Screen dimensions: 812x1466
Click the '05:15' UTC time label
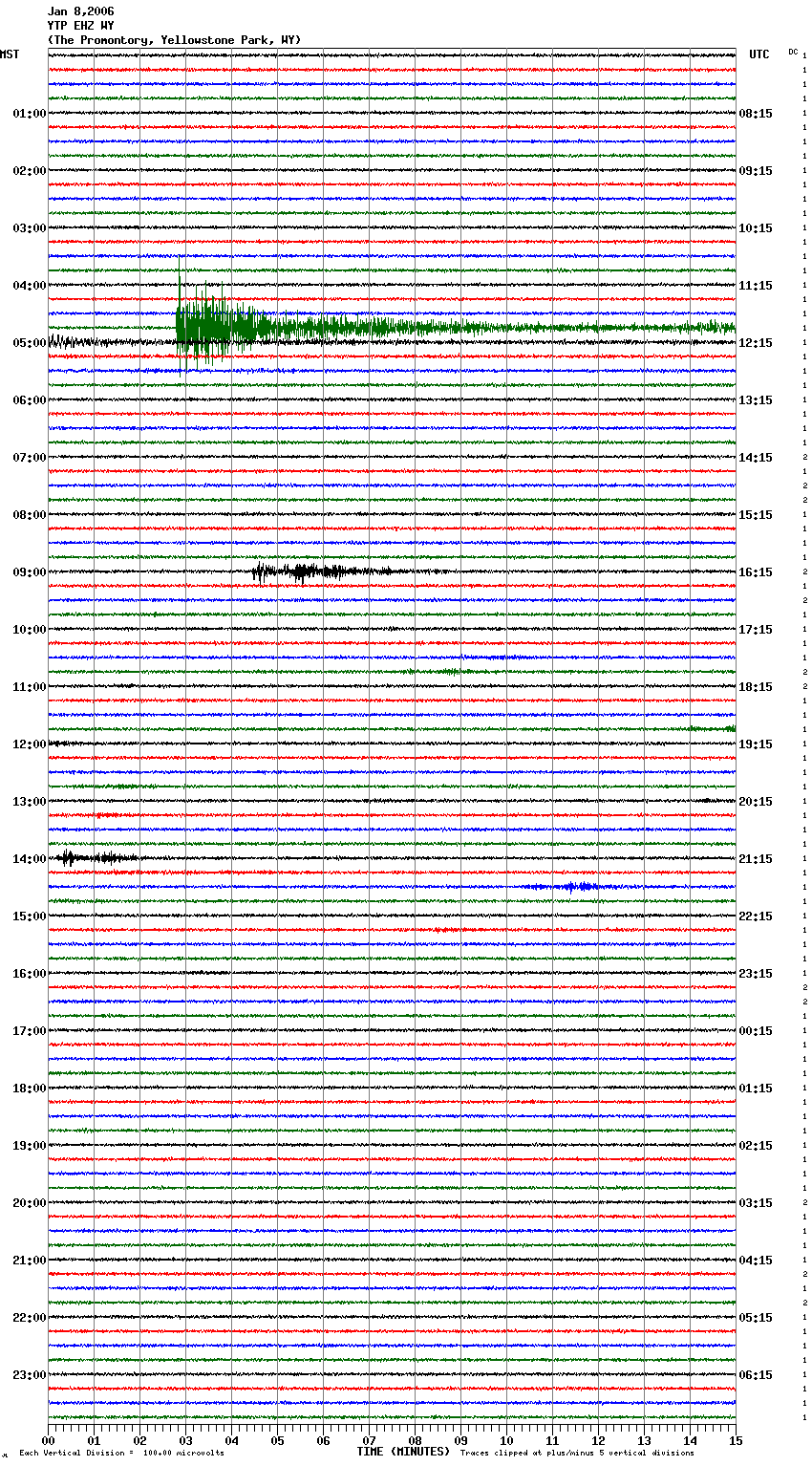(756, 1318)
